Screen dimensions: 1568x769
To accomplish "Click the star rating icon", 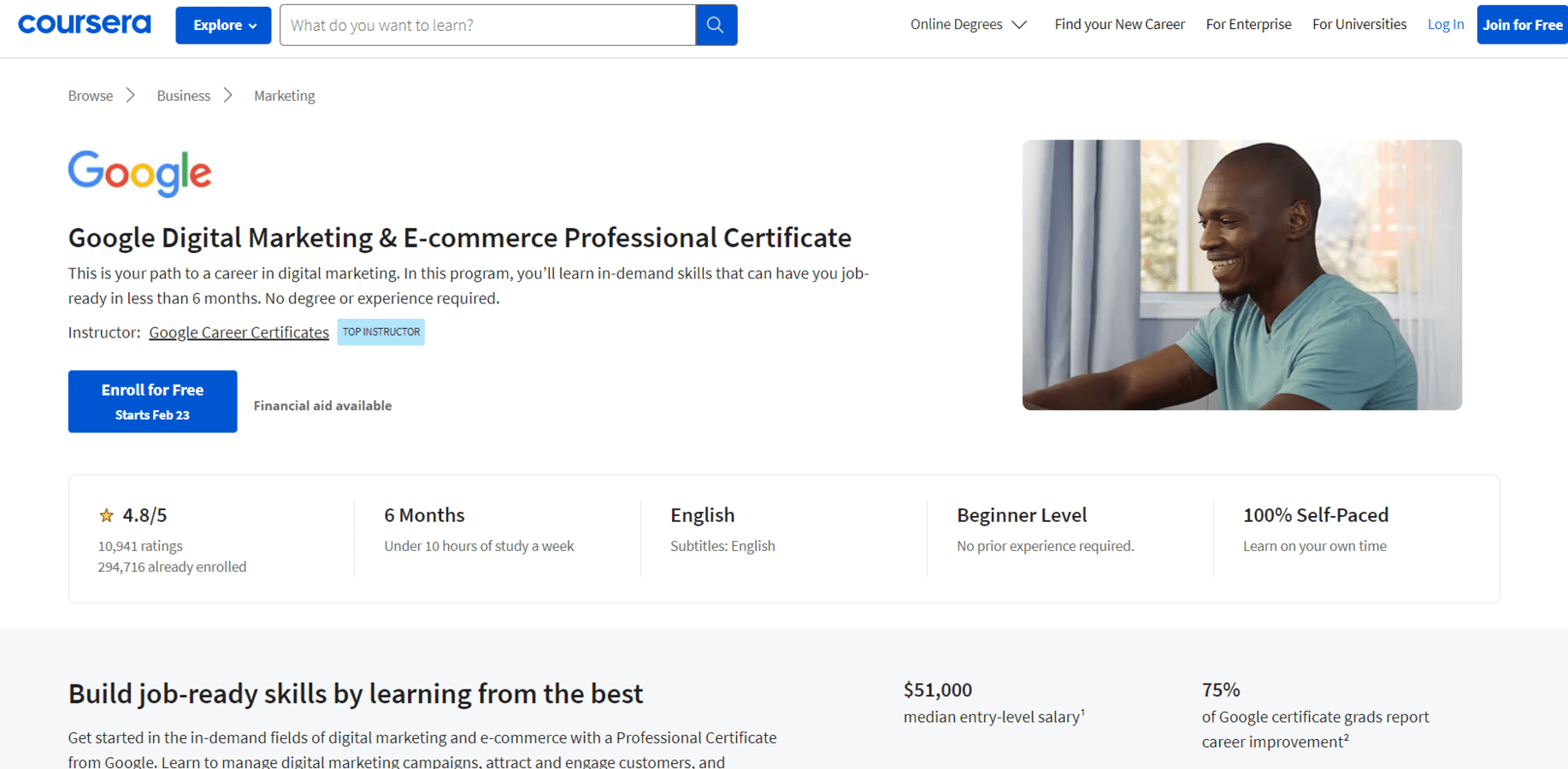I will tap(106, 514).
